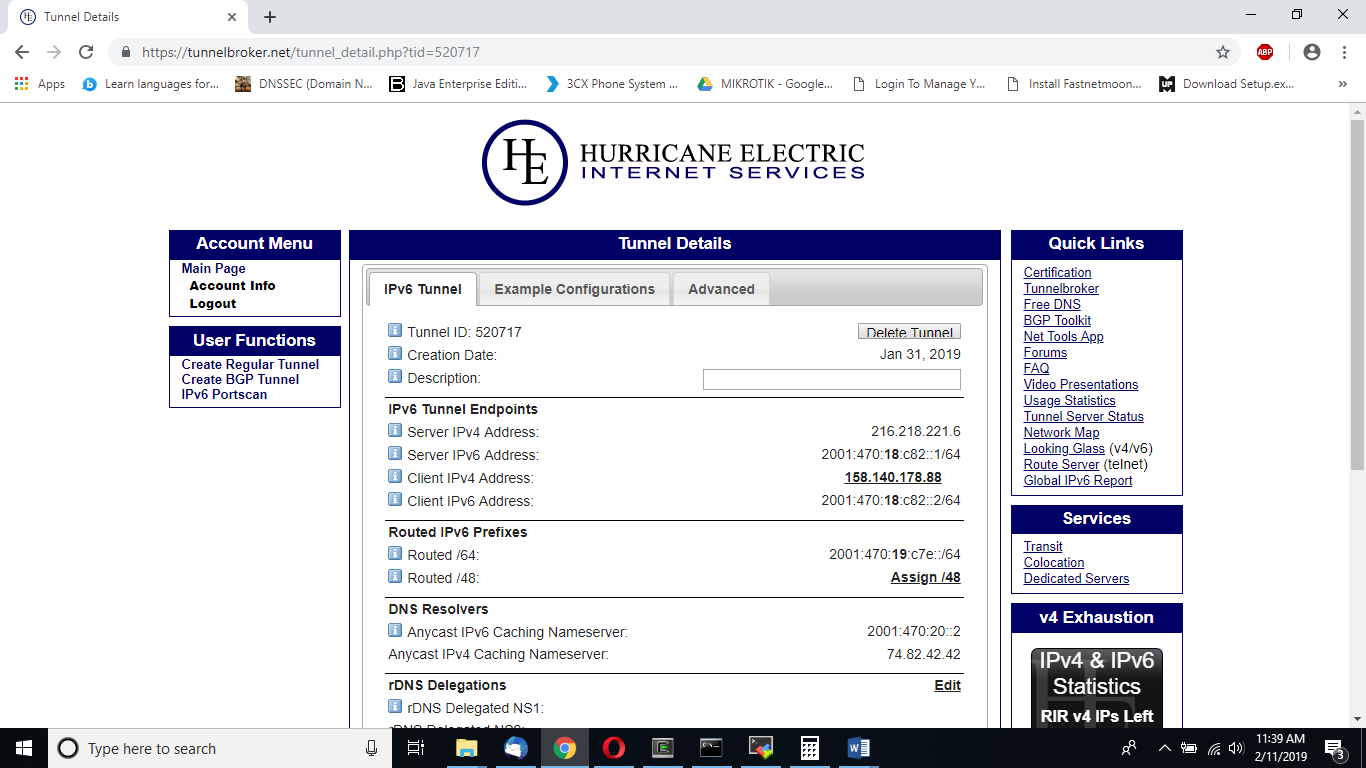Screen dimensions: 1366x768
Task: Click the Assign /48 link
Action: pyautogui.click(x=925, y=577)
